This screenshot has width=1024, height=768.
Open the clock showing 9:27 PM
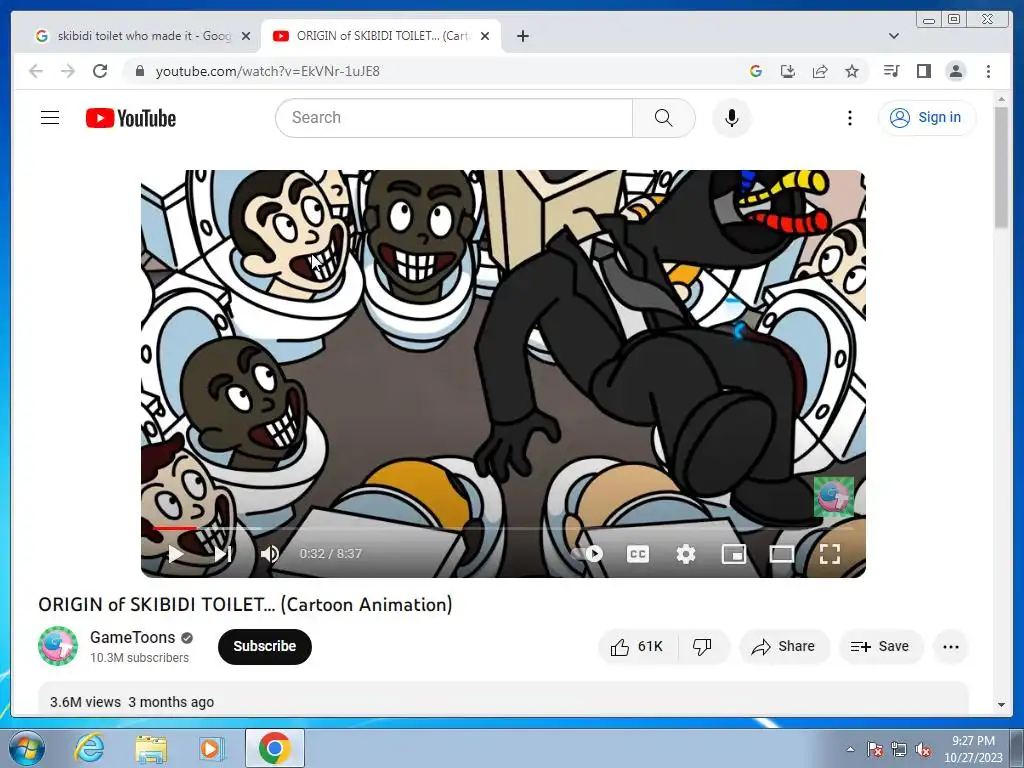pyautogui.click(x=973, y=749)
